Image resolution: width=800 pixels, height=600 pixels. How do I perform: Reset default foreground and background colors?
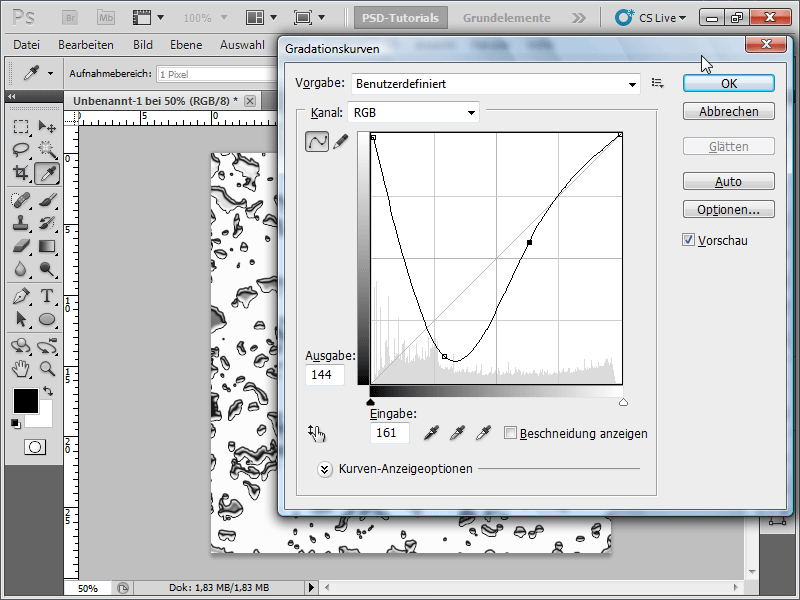click(x=16, y=423)
